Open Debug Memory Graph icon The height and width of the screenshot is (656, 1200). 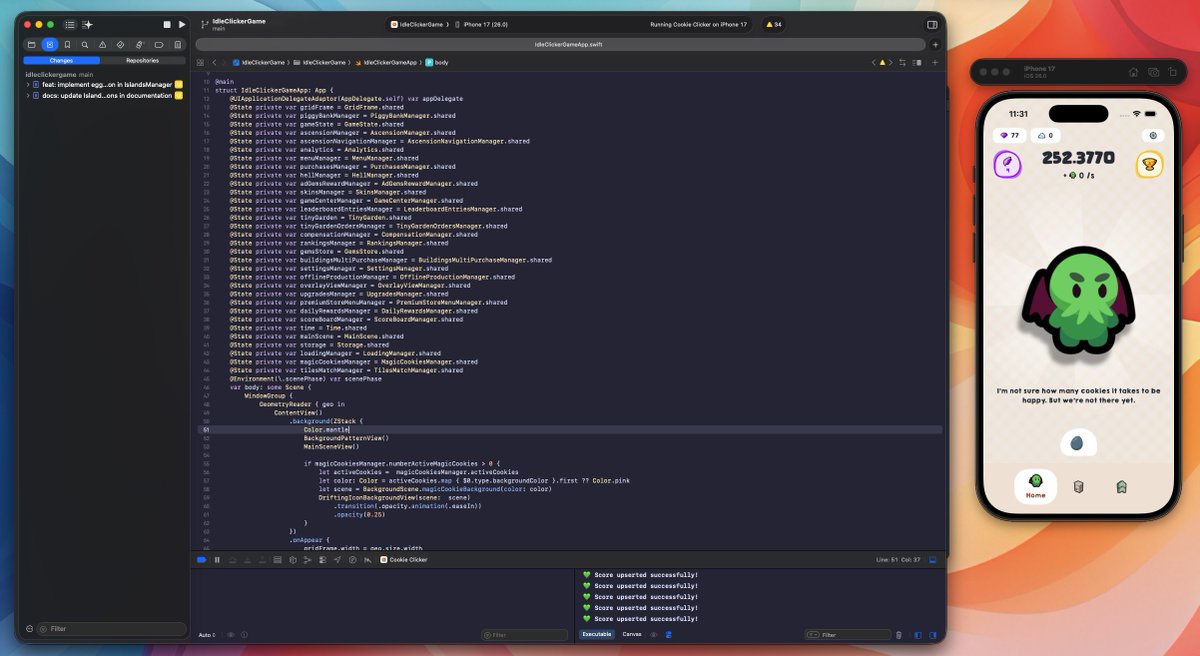click(x=308, y=560)
